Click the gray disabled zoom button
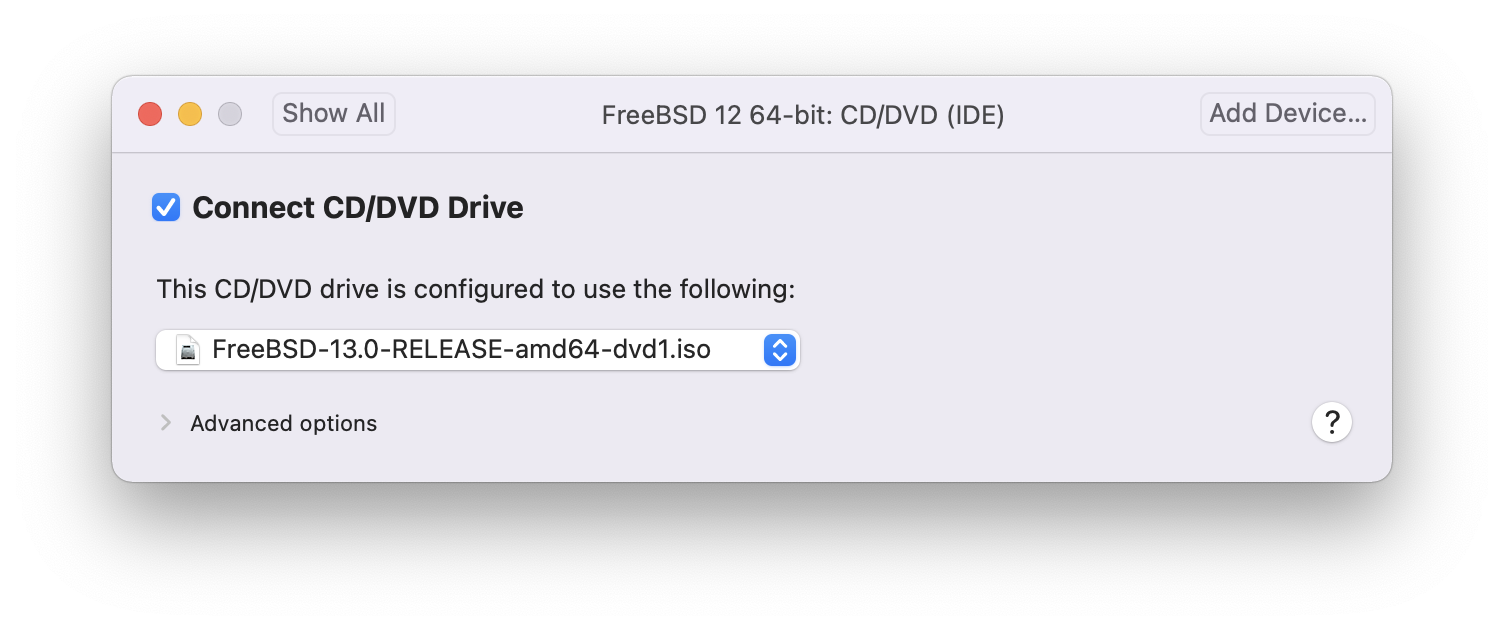The height and width of the screenshot is (630, 1504). pyautogui.click(x=230, y=114)
